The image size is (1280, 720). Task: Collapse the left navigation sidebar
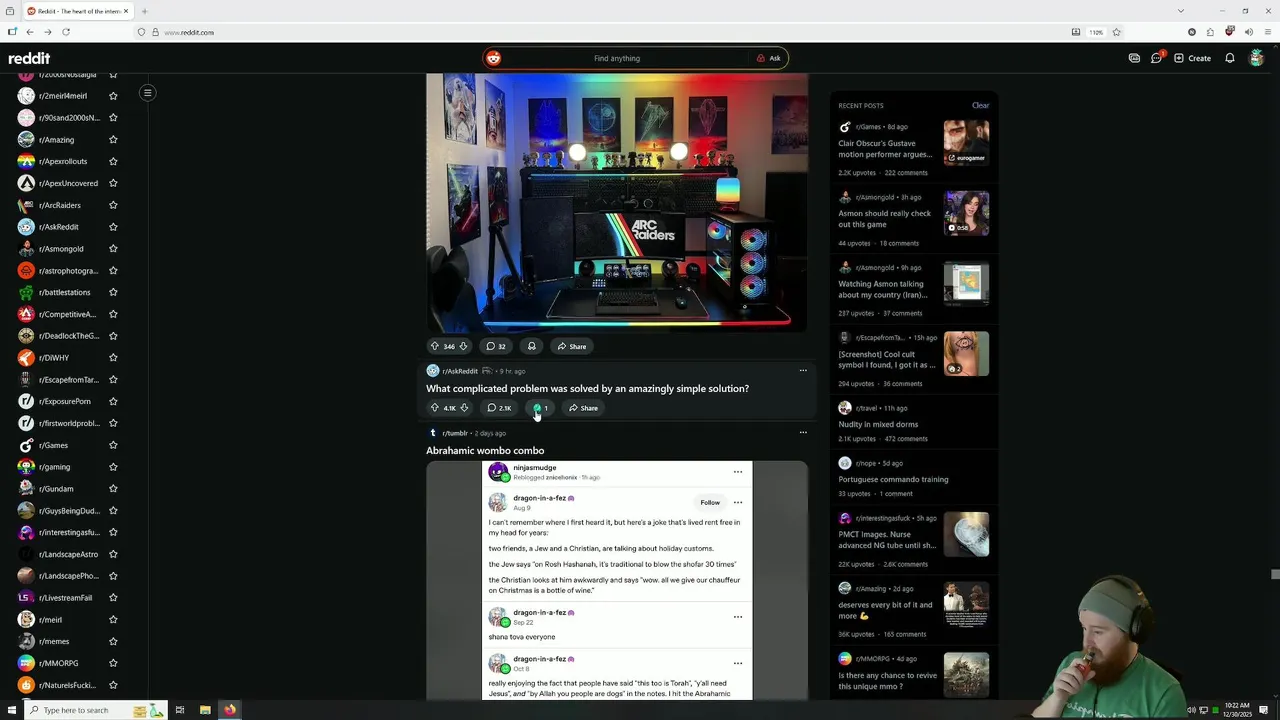click(147, 93)
